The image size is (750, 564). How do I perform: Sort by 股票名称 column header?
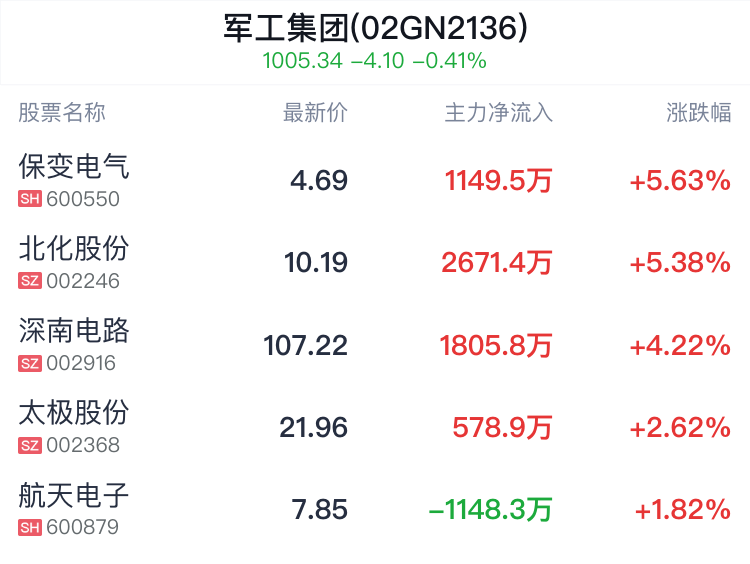62,113
